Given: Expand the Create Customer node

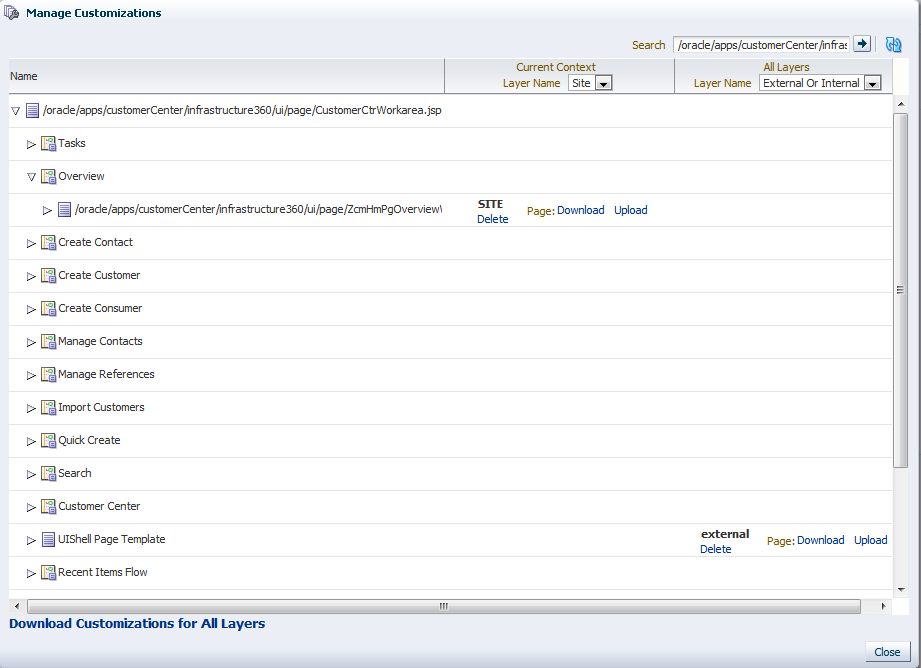Looking at the screenshot, I should [x=31, y=276].
